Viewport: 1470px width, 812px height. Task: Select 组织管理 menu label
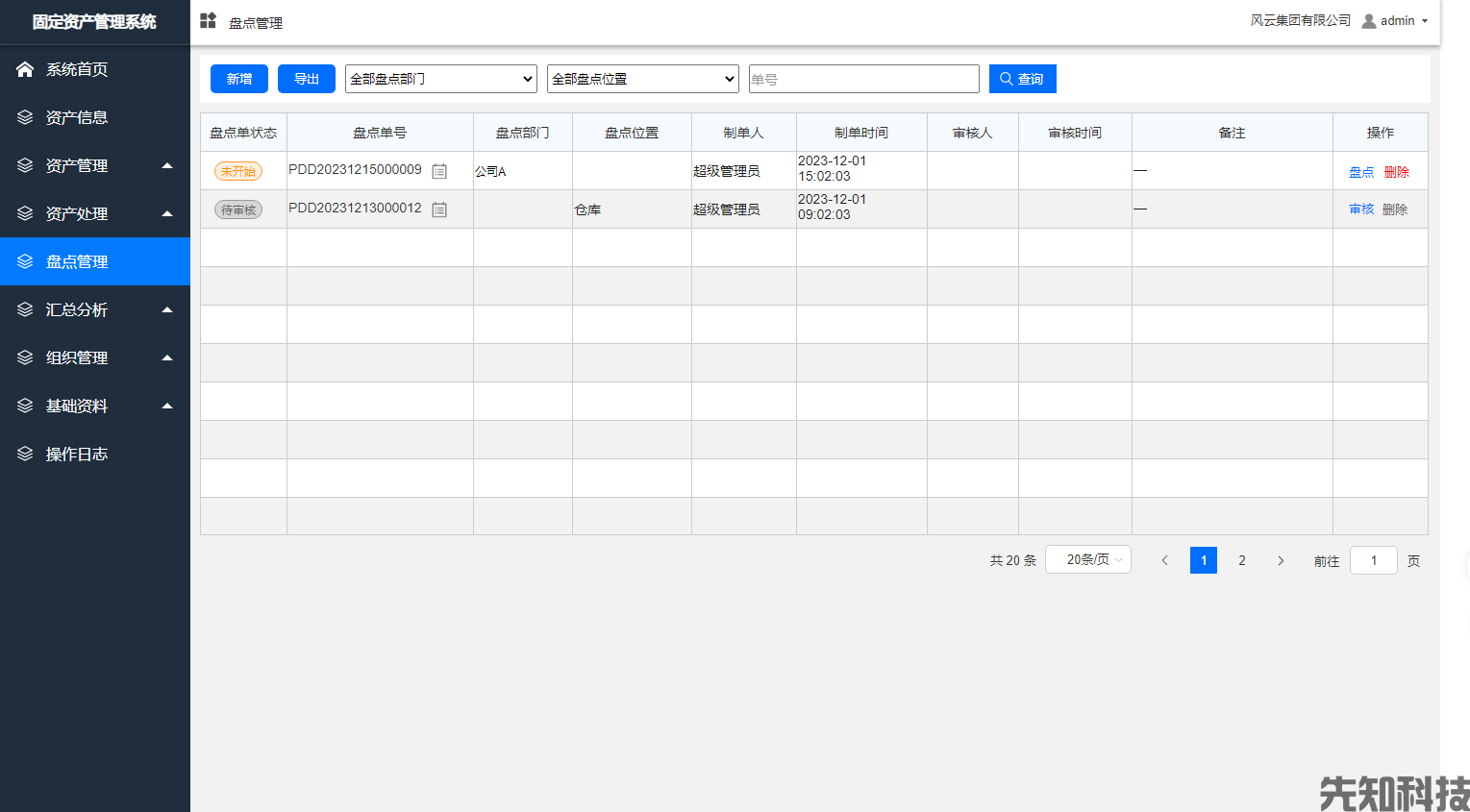[77, 357]
